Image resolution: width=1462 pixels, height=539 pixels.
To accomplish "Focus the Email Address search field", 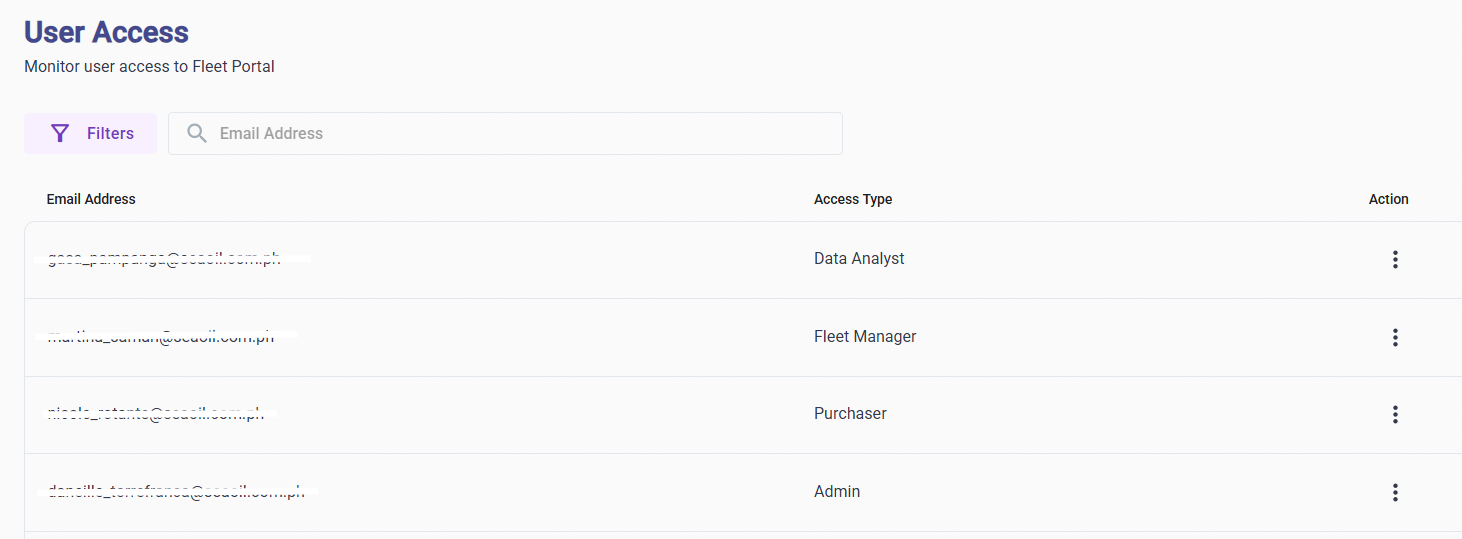I will [505, 134].
